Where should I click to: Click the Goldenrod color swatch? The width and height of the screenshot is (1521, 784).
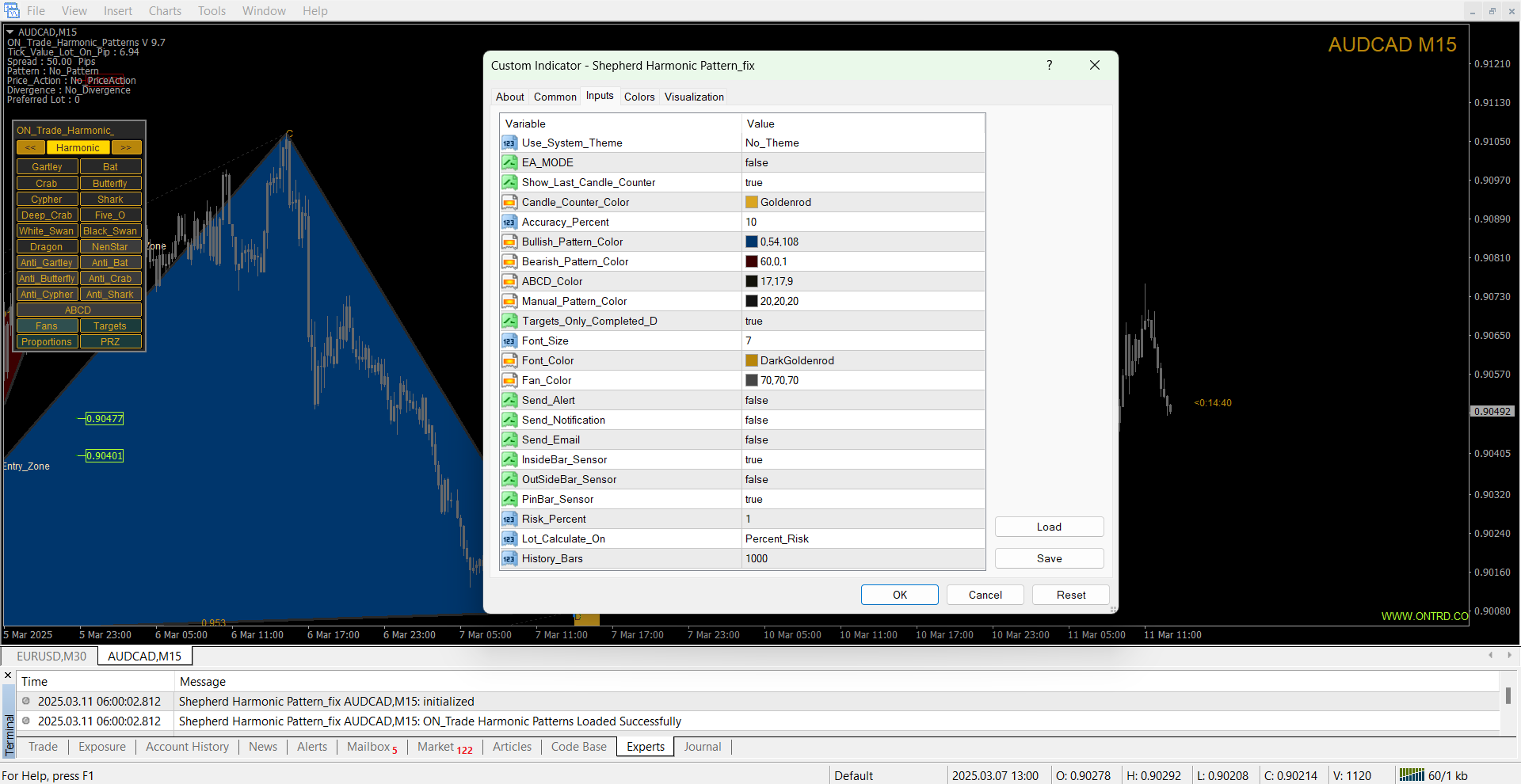[752, 203]
